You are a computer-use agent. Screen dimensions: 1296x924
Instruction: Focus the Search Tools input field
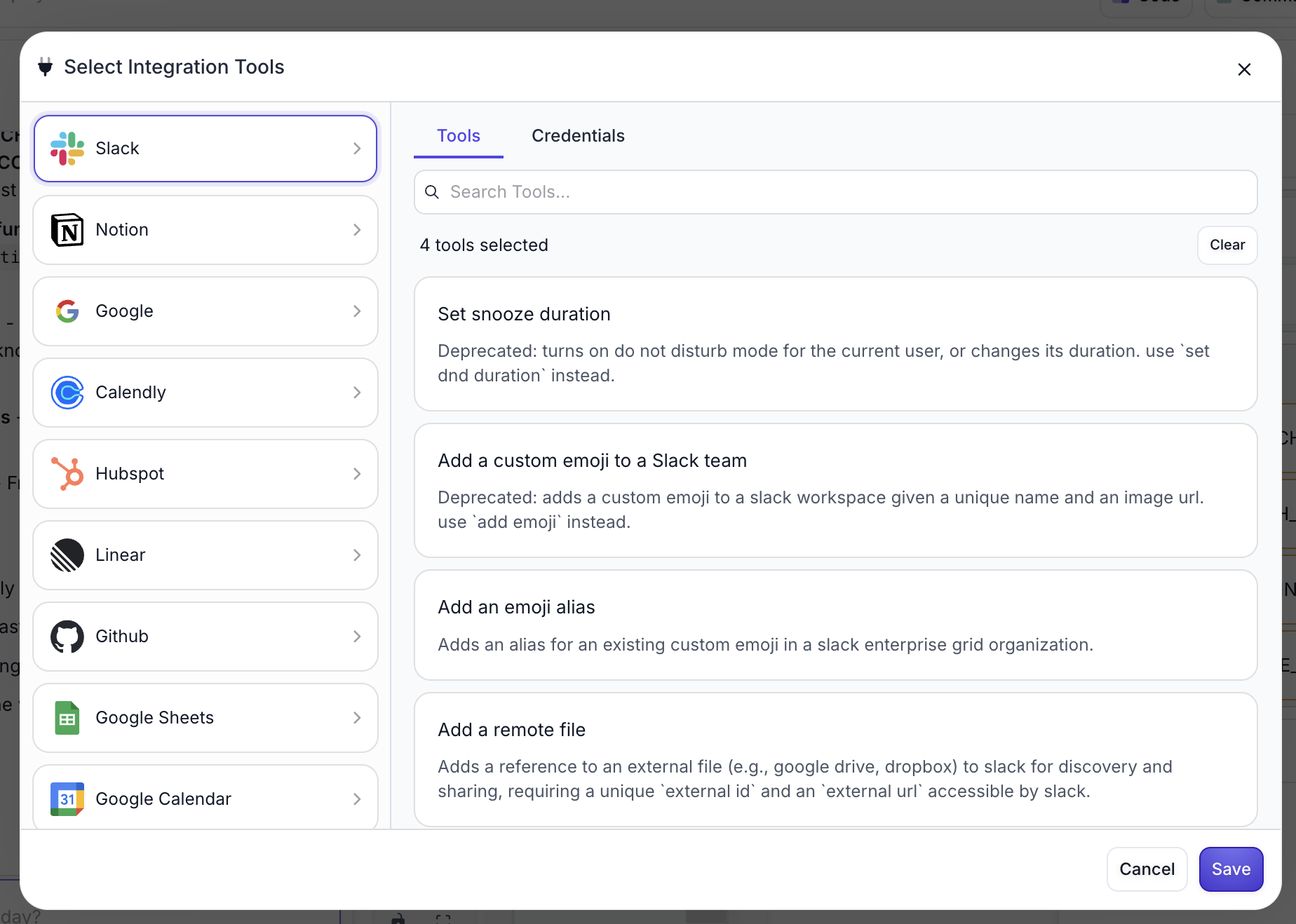coord(842,192)
